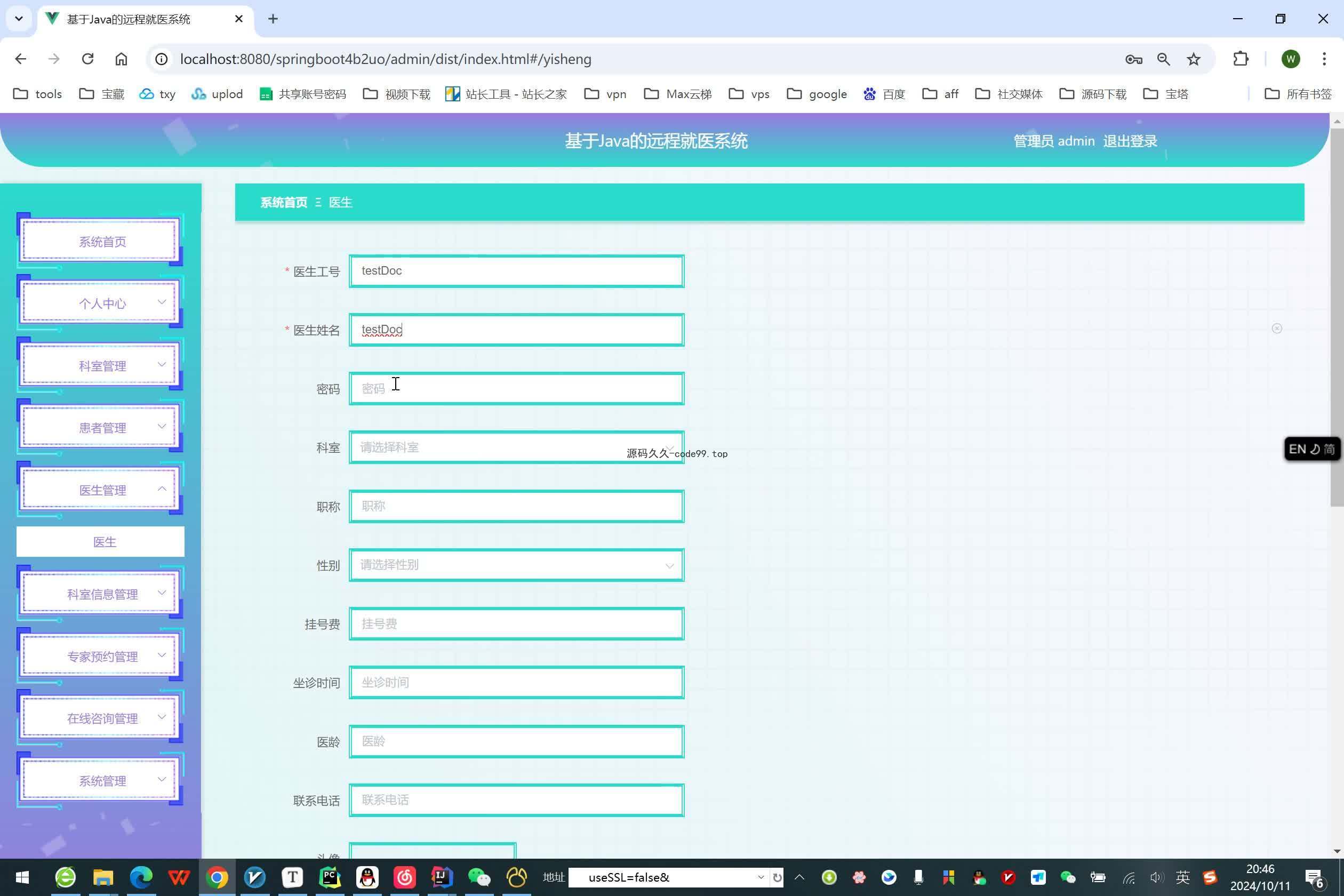
Task: Focus the 医生工号 input field
Action: coord(517,271)
